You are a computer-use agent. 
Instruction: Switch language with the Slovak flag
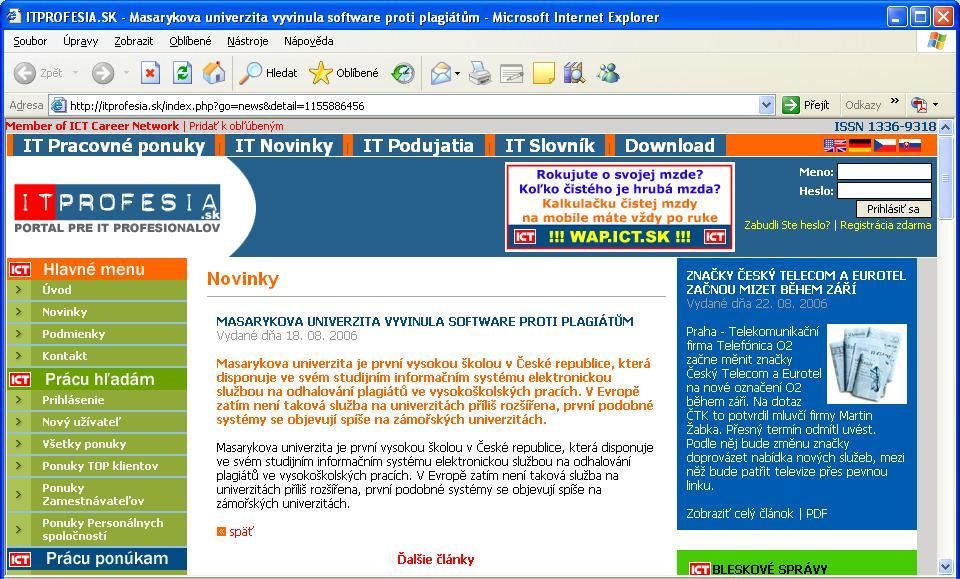[909, 146]
